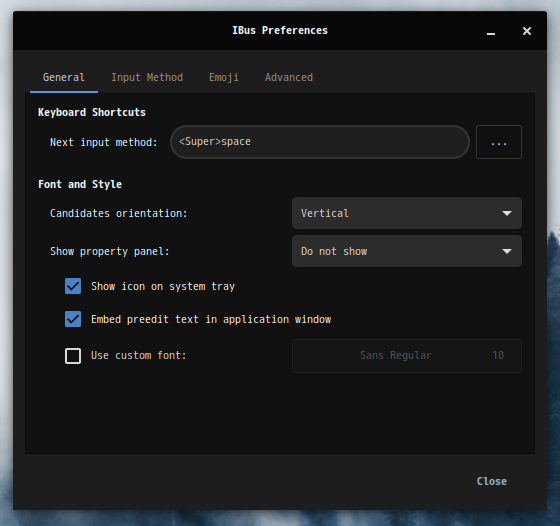Go to the Advanced tab
This screenshot has height=526, width=560.
289,77
